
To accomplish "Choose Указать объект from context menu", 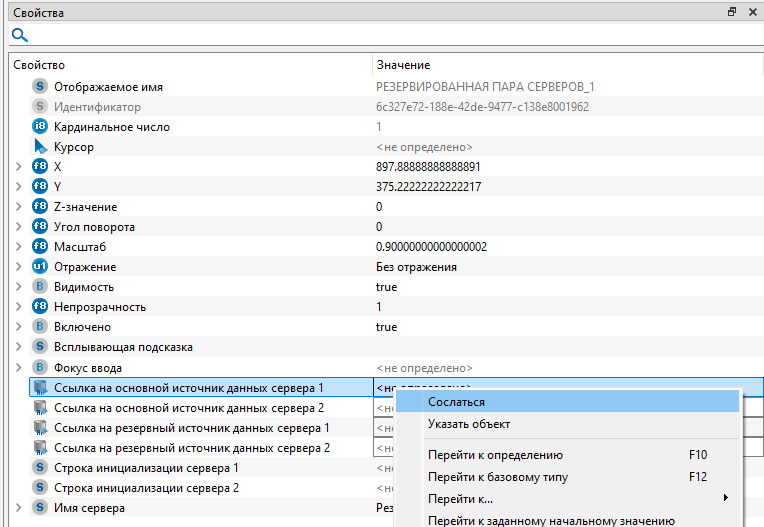I will [468, 424].
